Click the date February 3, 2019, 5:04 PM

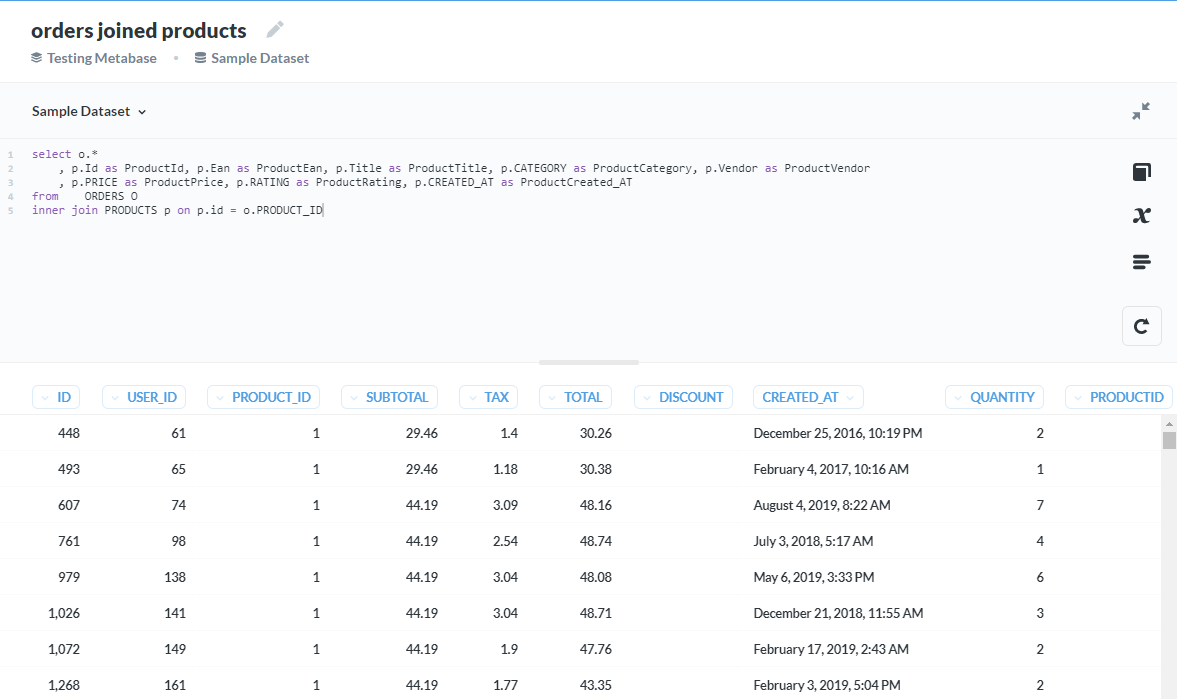(x=826, y=685)
